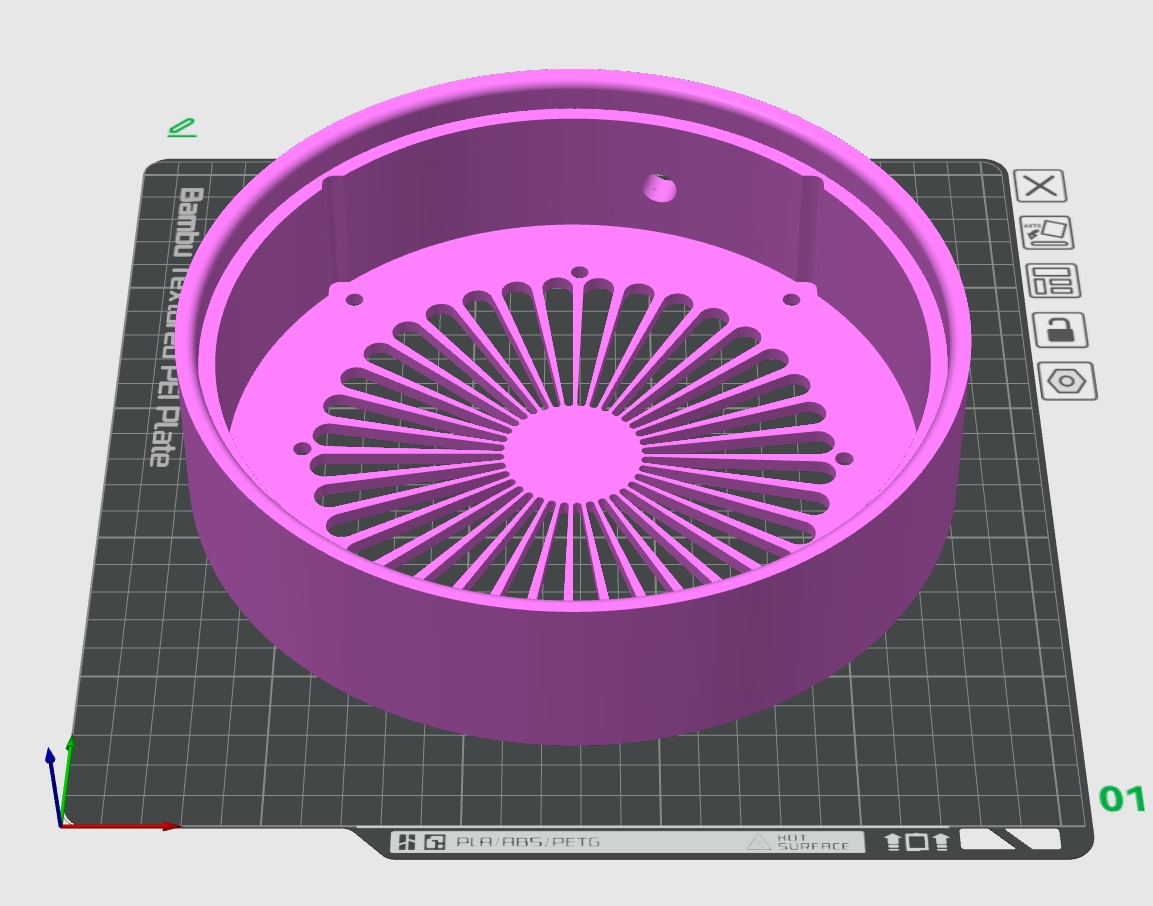Select plate number 01 label
This screenshot has width=1153, height=906.
pos(1121,799)
